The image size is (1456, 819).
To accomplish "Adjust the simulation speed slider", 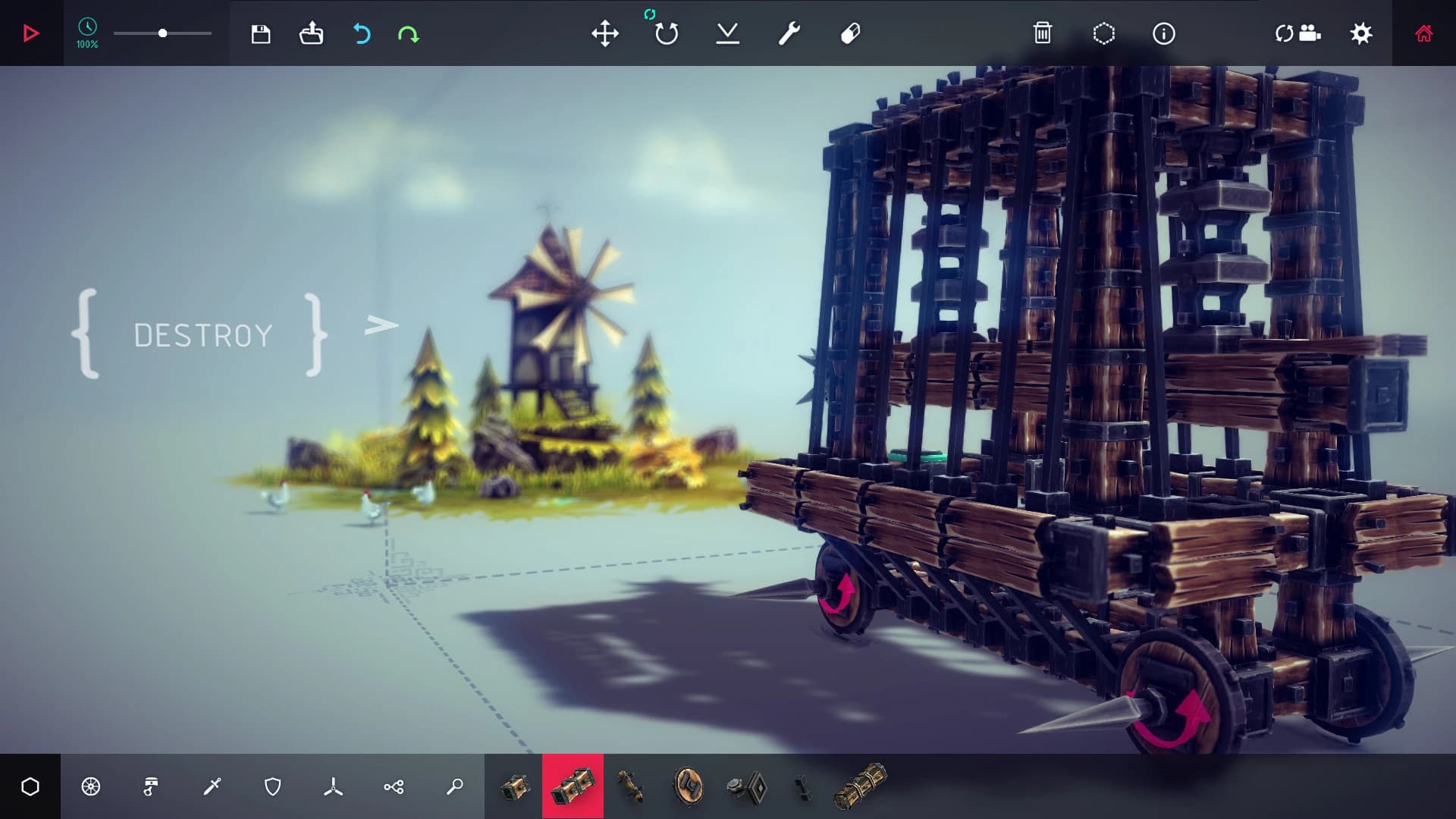I will [163, 33].
